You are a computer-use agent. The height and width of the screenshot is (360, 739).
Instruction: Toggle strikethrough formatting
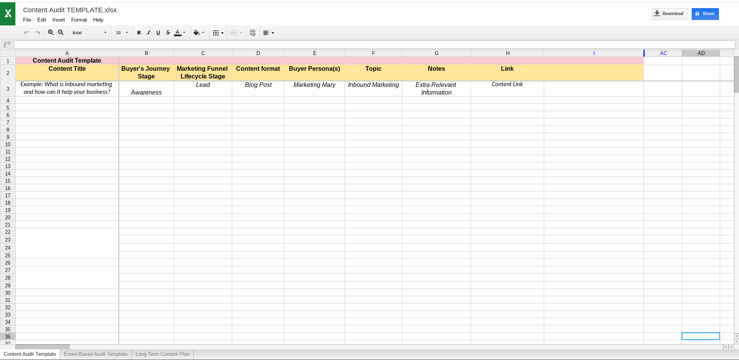click(x=168, y=33)
